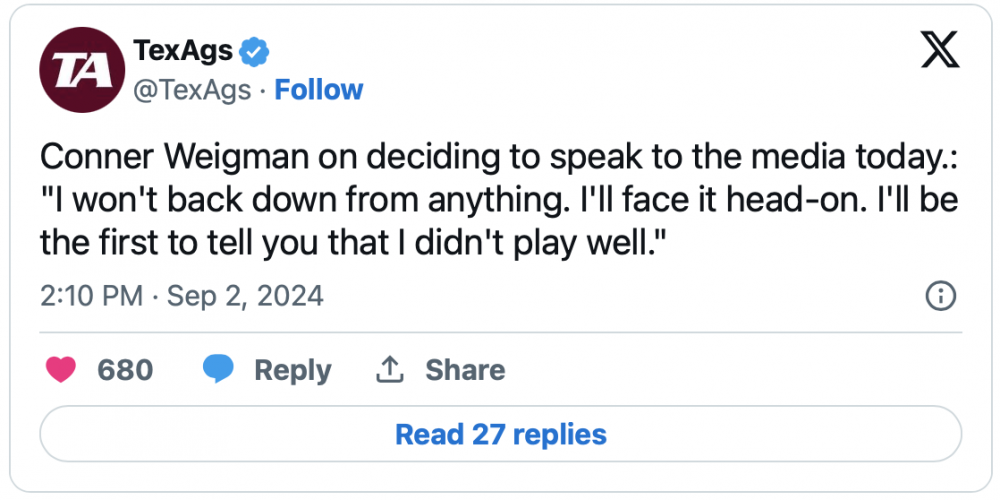
Task: Like the post with the heart icon
Action: [x=62, y=370]
